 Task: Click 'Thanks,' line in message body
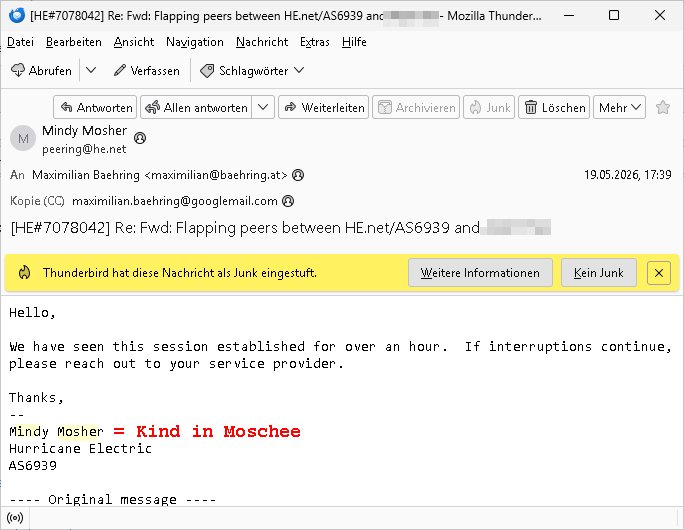coord(37,397)
